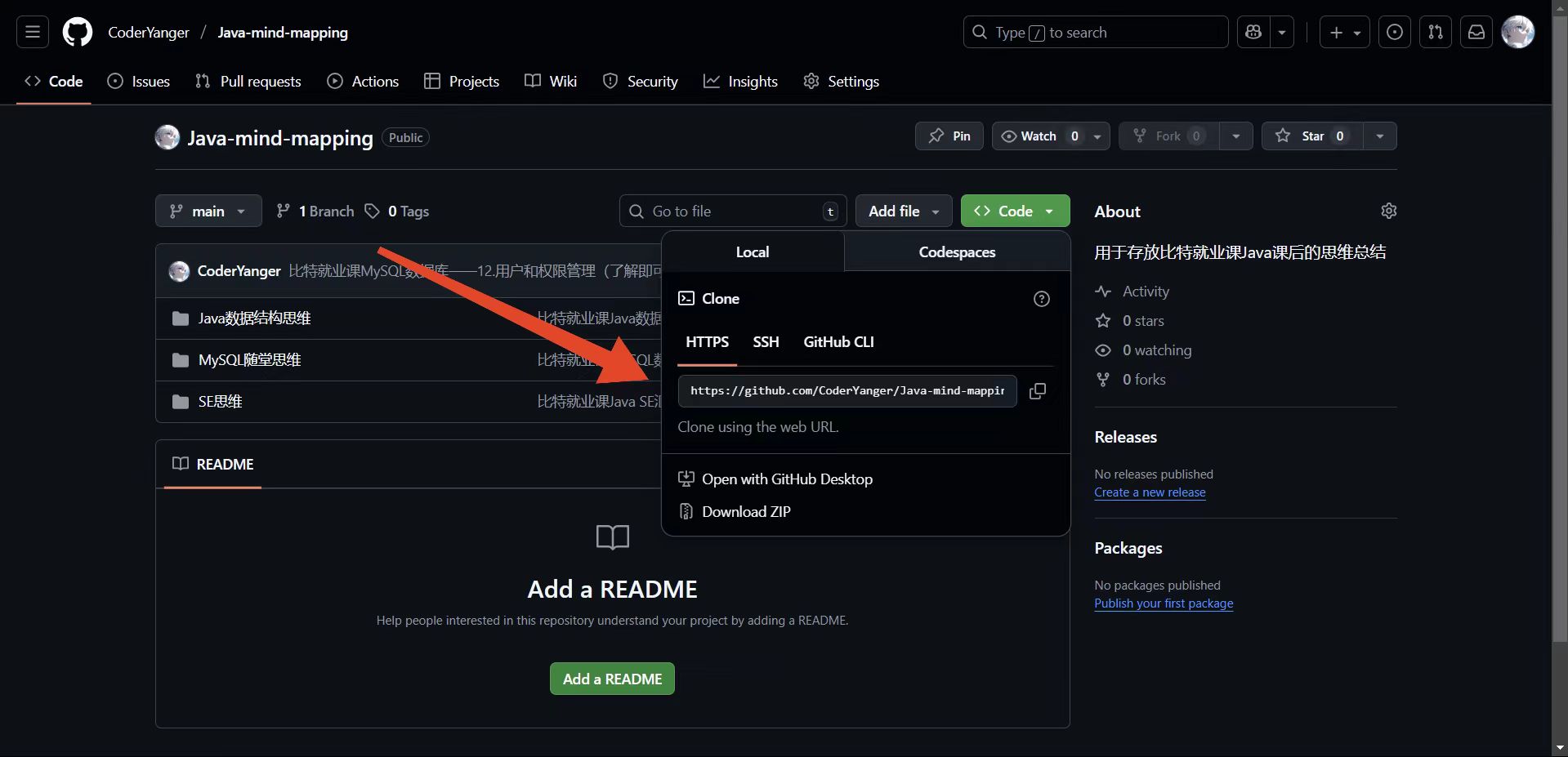Go to GitHub homepage via Octocat logo

[x=78, y=33]
